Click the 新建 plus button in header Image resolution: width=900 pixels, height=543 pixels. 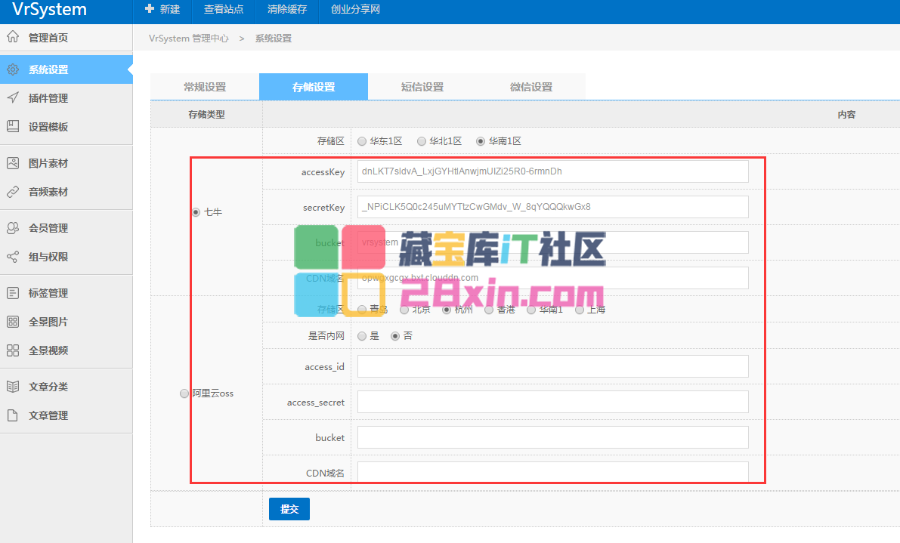tap(162, 10)
